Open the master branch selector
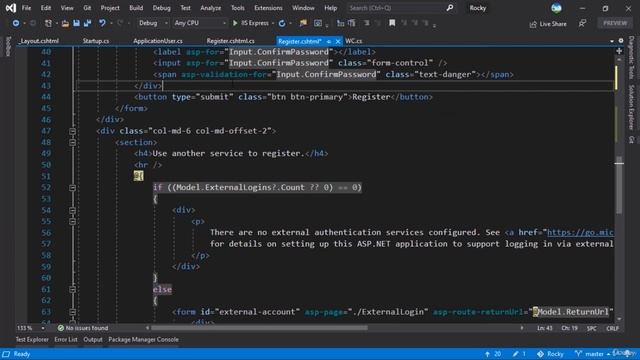Viewport: 640px width, 360px height. pyautogui.click(x=592, y=354)
